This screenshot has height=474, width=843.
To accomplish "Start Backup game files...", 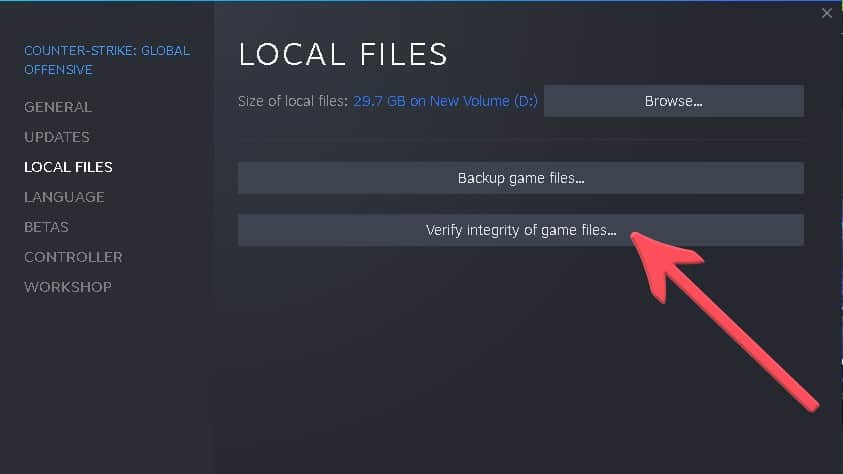I will 520,178.
